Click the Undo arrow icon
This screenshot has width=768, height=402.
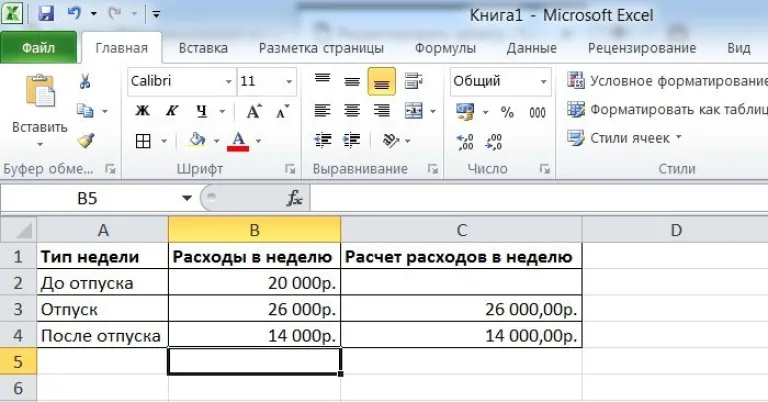pos(74,13)
